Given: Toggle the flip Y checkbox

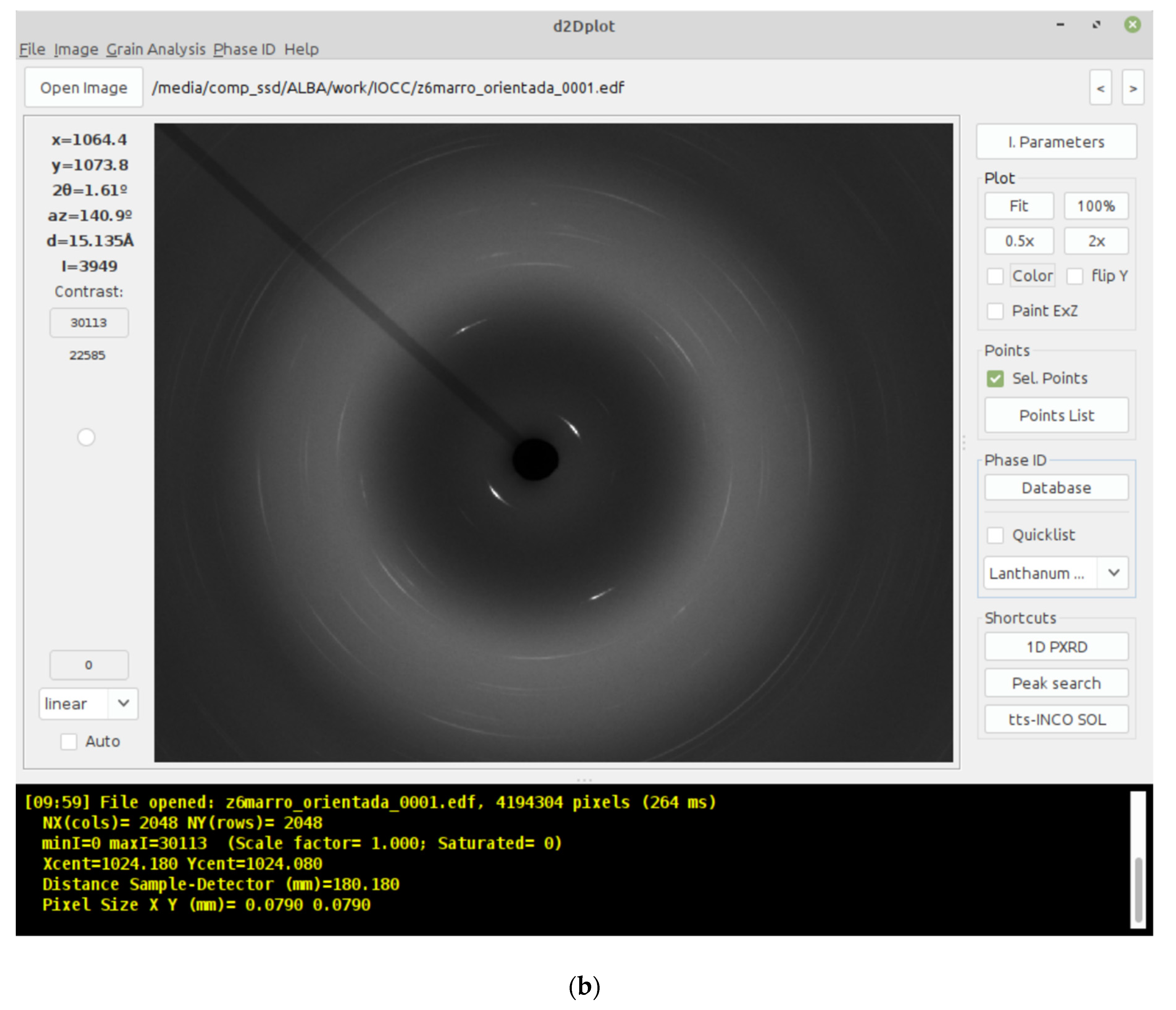Looking at the screenshot, I should [x=1074, y=277].
